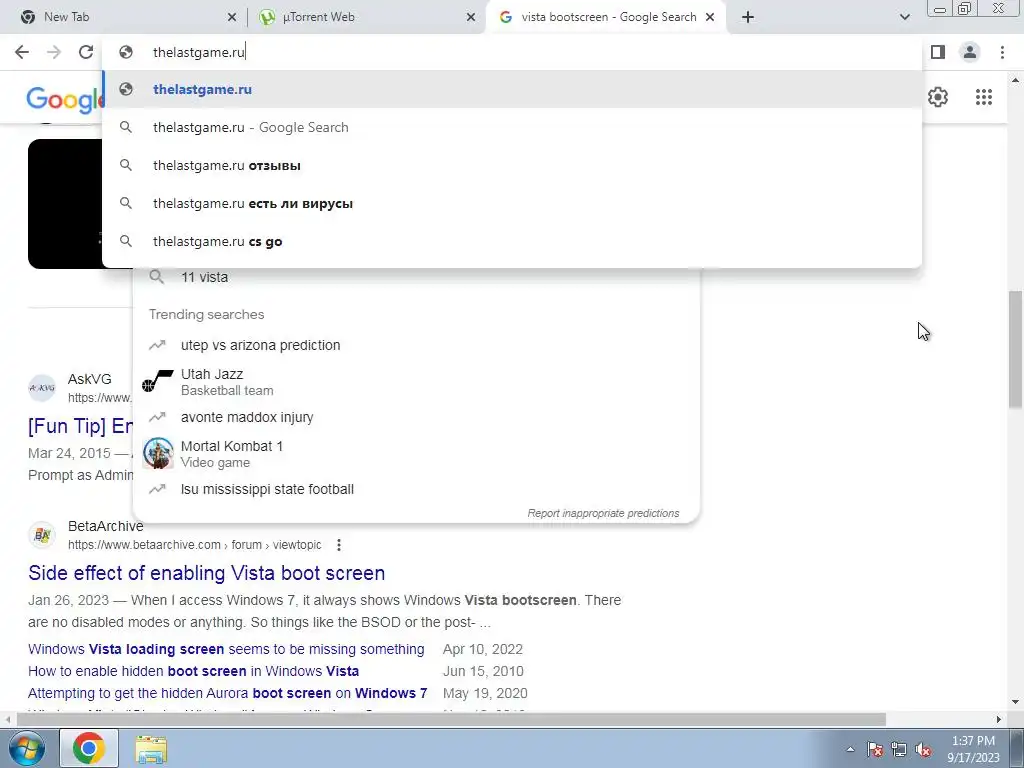Open the tab search dropdown arrow
The image size is (1024, 768).
[904, 17]
